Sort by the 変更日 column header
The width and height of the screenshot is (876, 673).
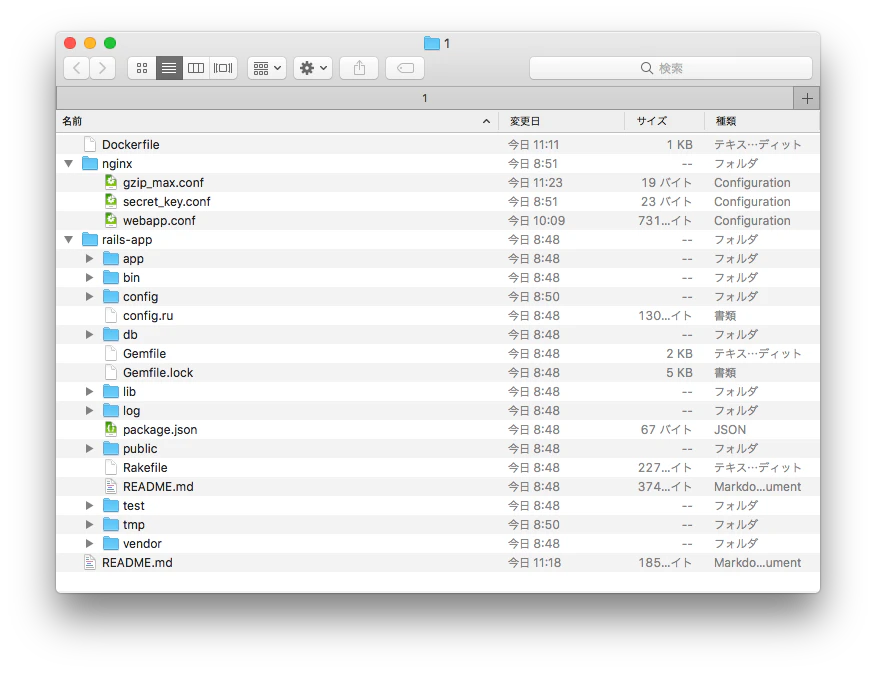(x=561, y=121)
